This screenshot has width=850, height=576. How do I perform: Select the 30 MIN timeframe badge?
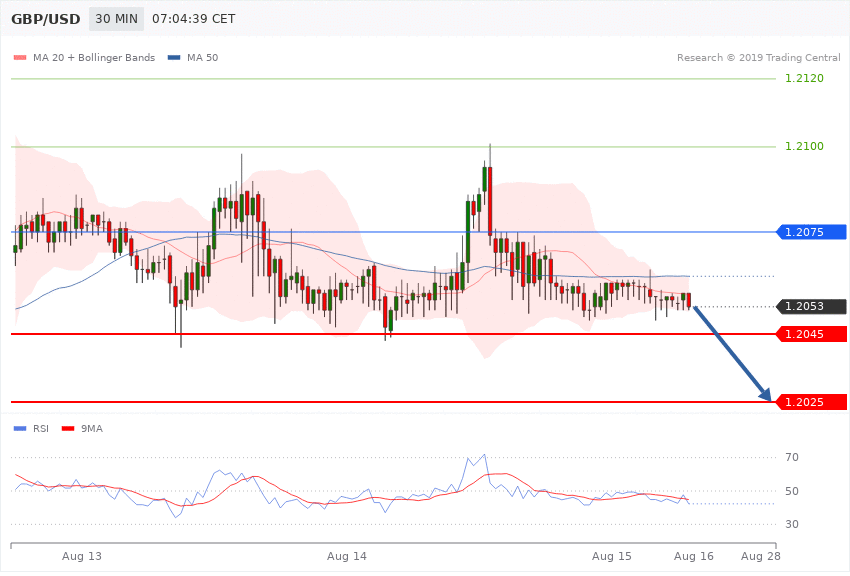point(117,19)
